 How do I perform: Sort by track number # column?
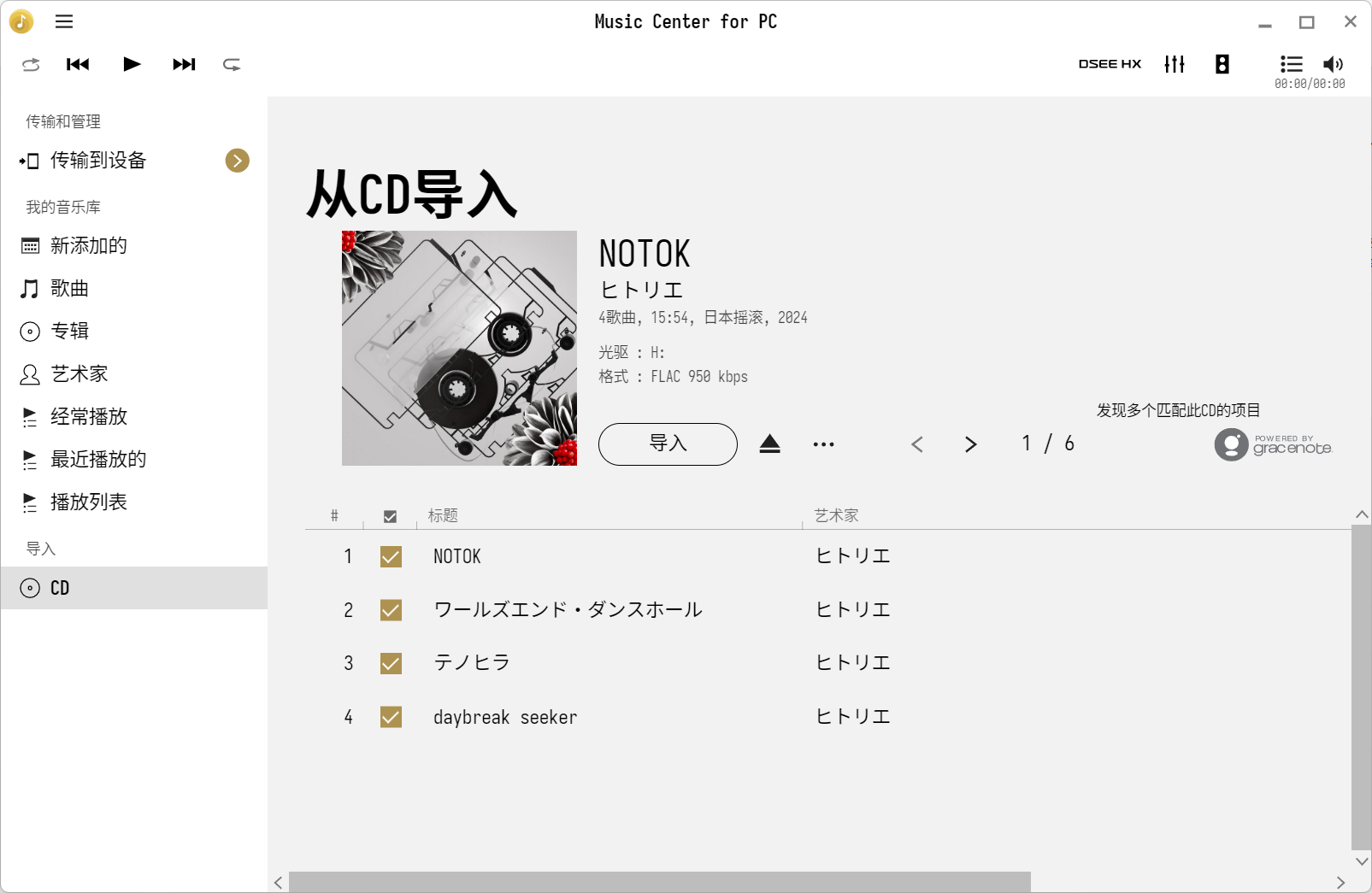pyautogui.click(x=334, y=515)
